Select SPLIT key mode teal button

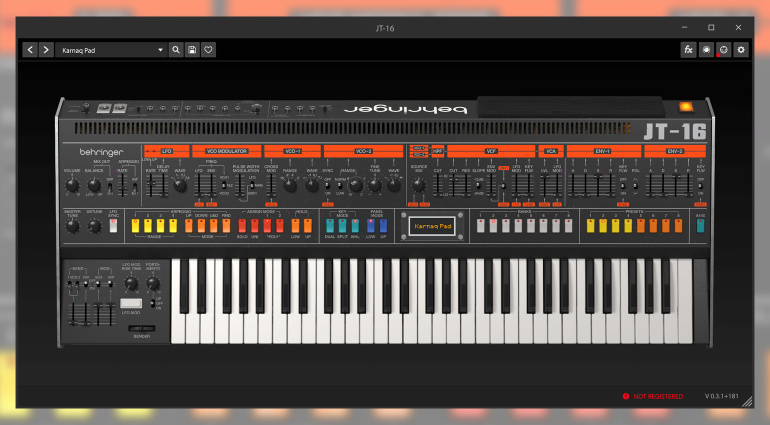[x=342, y=226]
